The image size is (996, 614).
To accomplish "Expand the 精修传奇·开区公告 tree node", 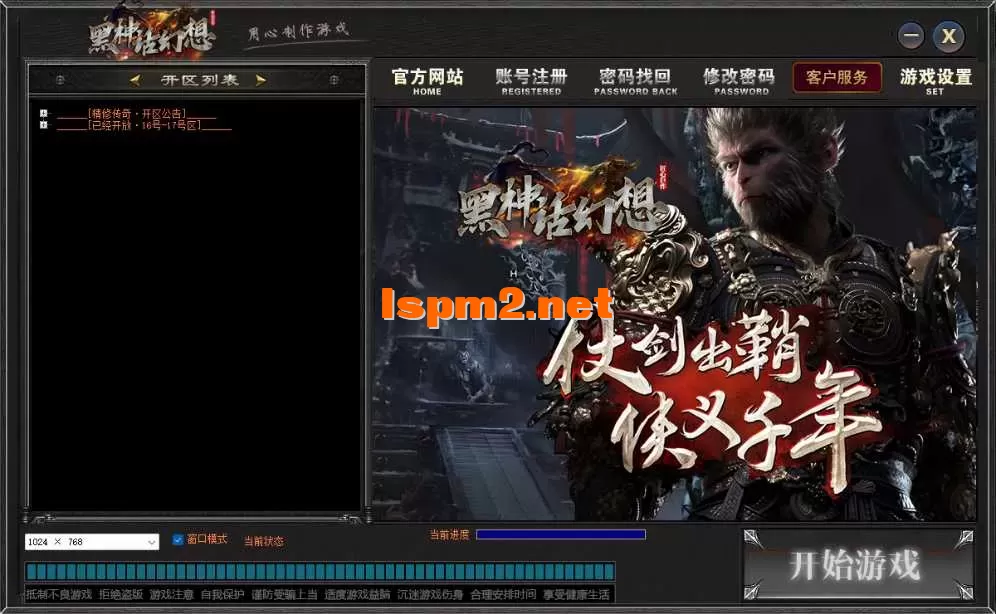I will pyautogui.click(x=43, y=114).
